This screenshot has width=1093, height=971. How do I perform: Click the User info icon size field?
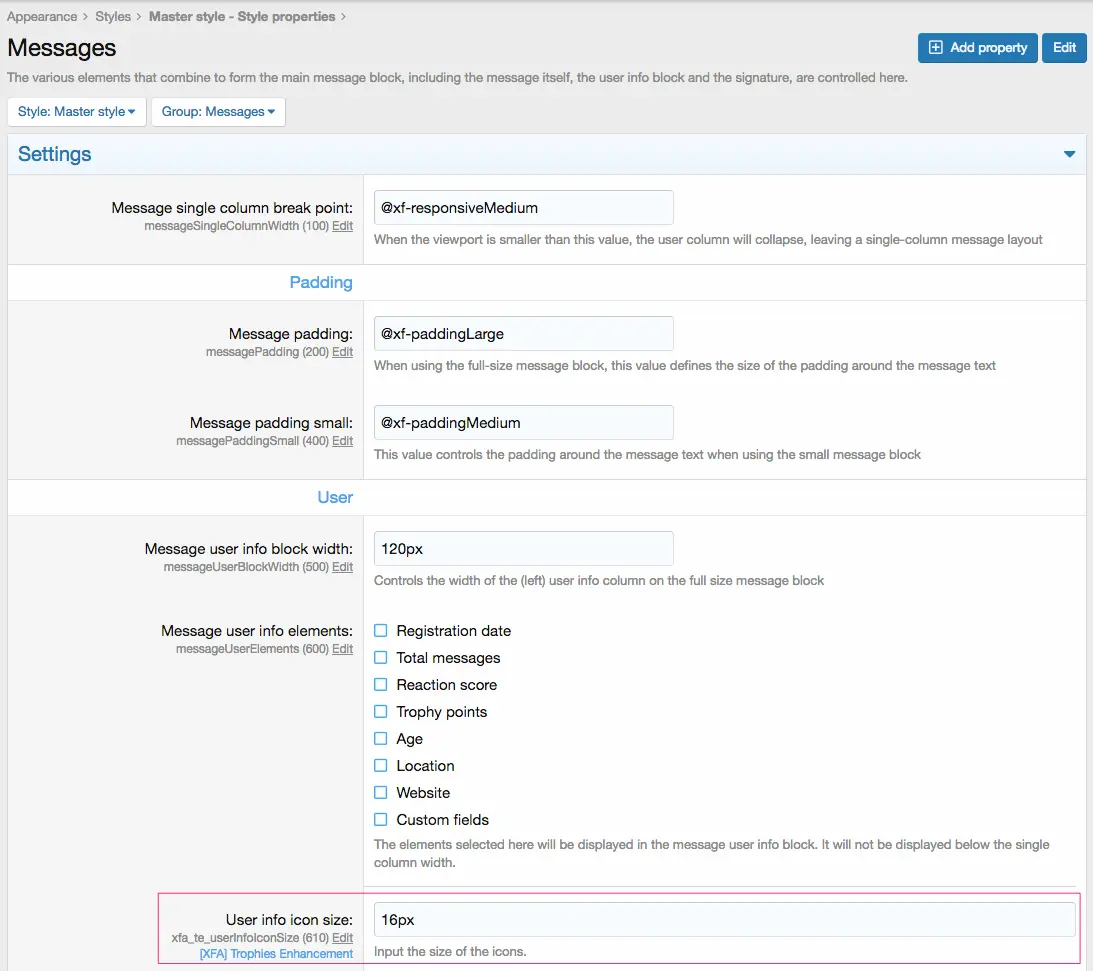pos(724,920)
